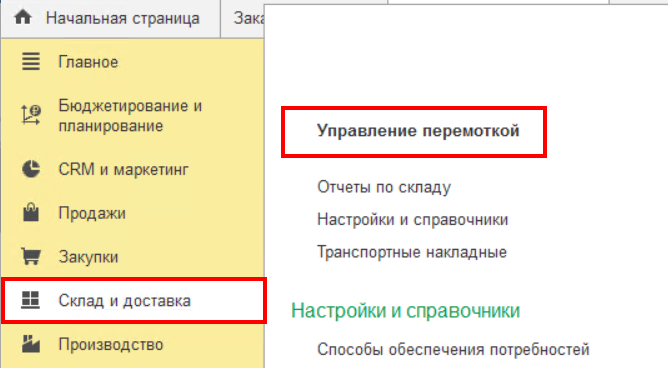The width and height of the screenshot is (668, 368).
Task: Open Способы обеспечения потребностей
Action: [x=453, y=350]
